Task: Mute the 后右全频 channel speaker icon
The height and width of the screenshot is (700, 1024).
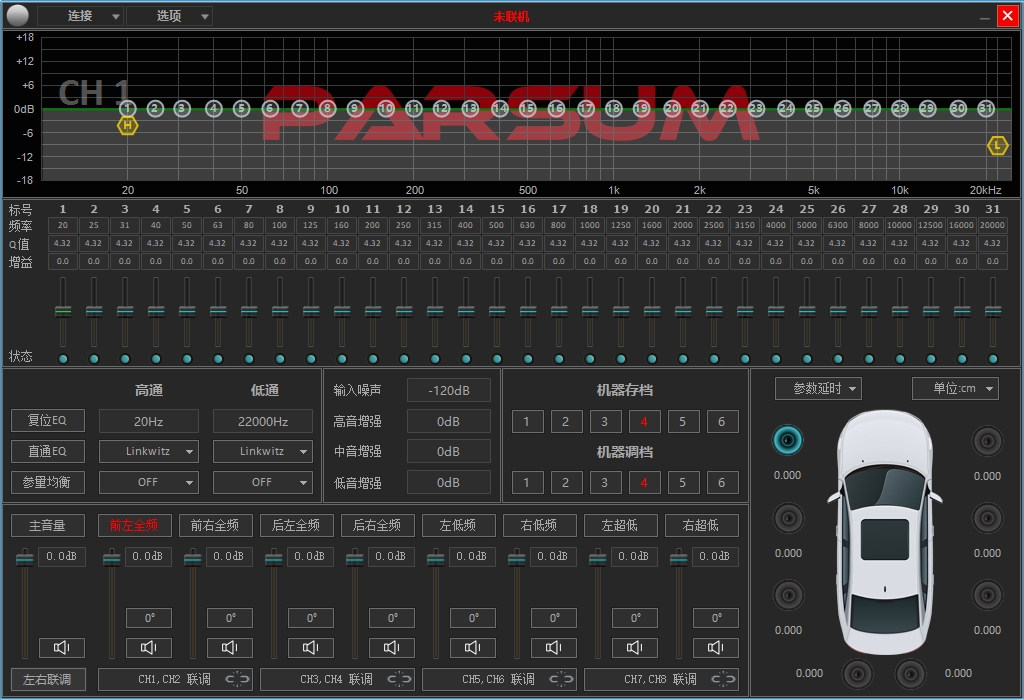Action: click(392, 647)
